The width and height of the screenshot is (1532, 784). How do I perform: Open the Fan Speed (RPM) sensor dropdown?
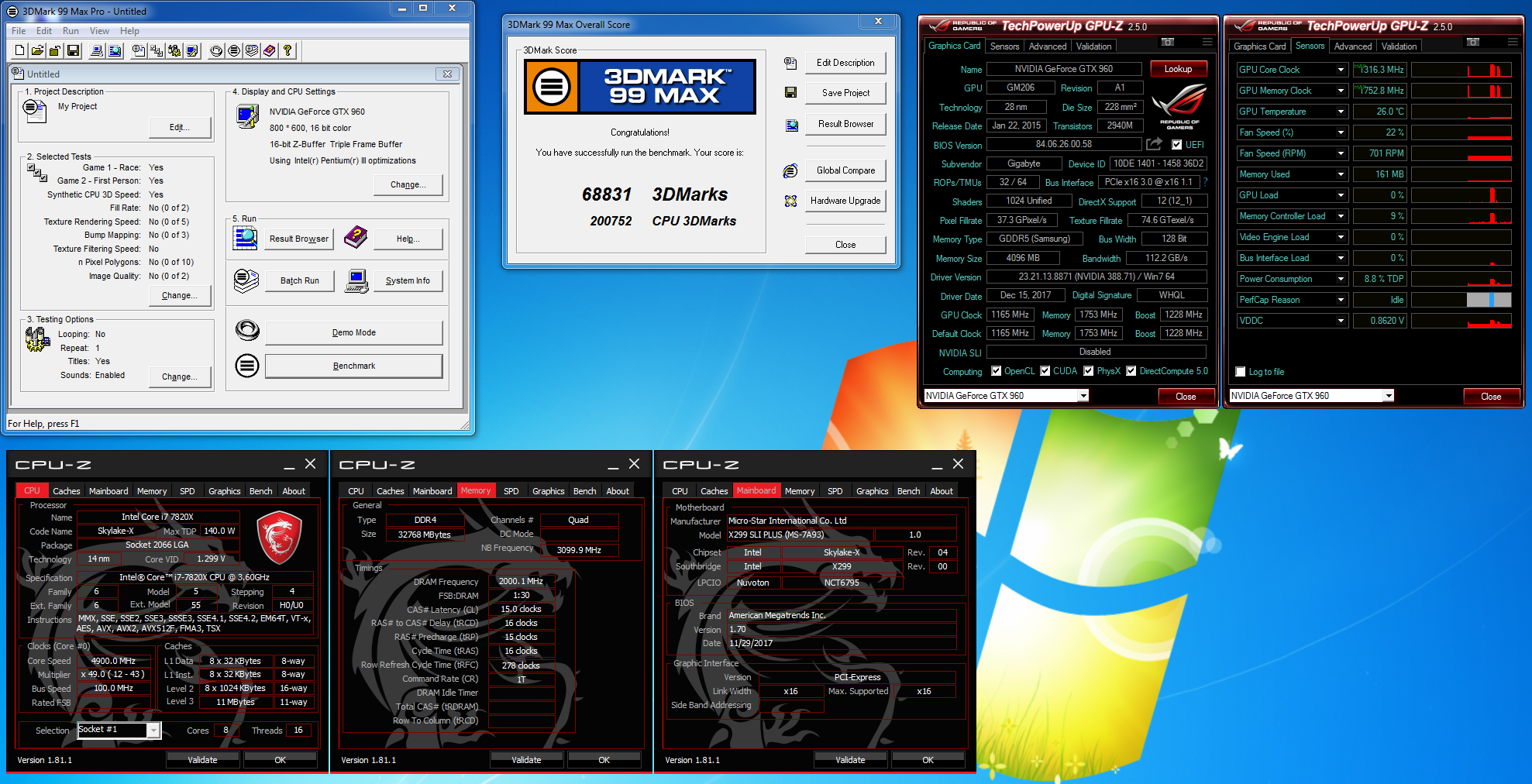1341,153
